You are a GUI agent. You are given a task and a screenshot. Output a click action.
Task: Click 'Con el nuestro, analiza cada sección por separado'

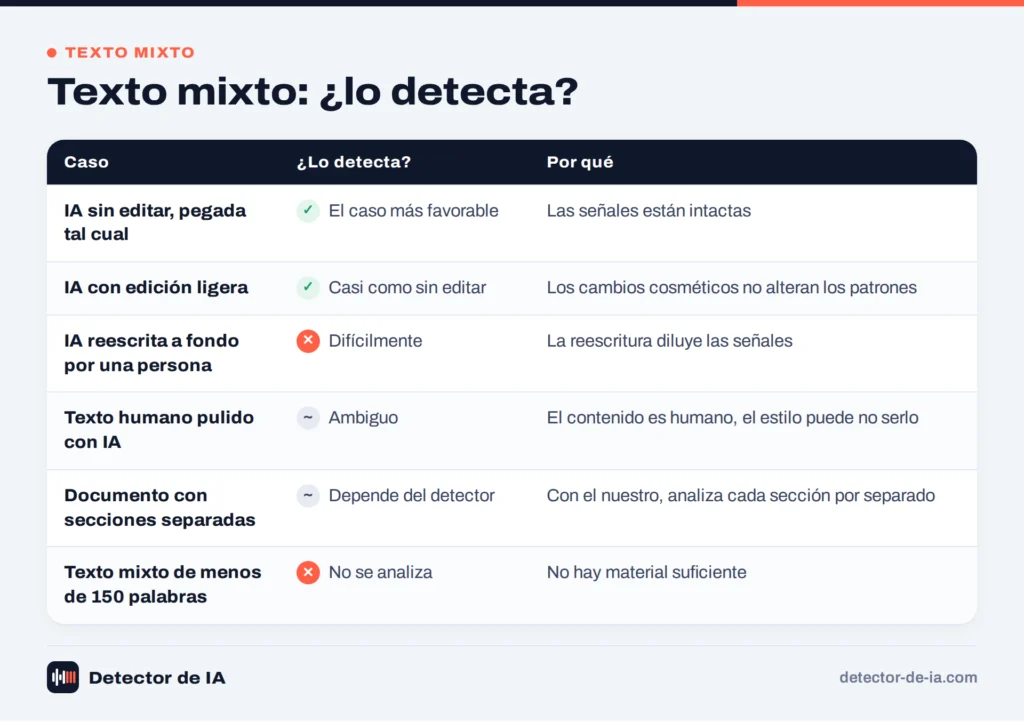pyautogui.click(x=741, y=495)
